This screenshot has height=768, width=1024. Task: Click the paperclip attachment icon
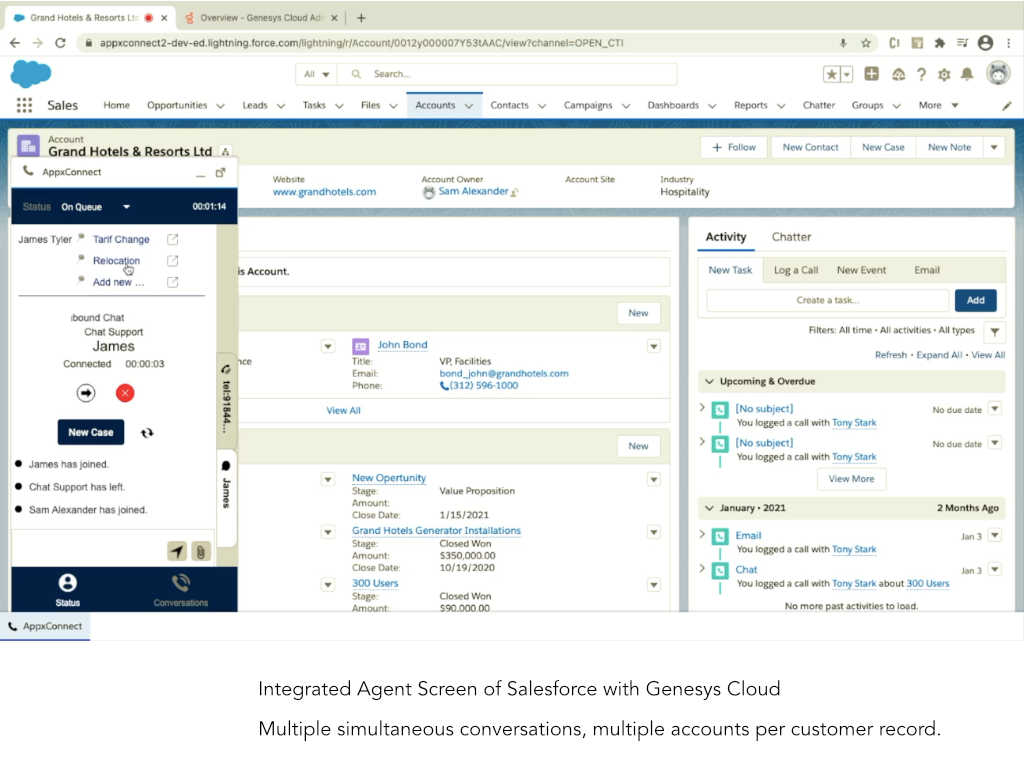point(200,551)
